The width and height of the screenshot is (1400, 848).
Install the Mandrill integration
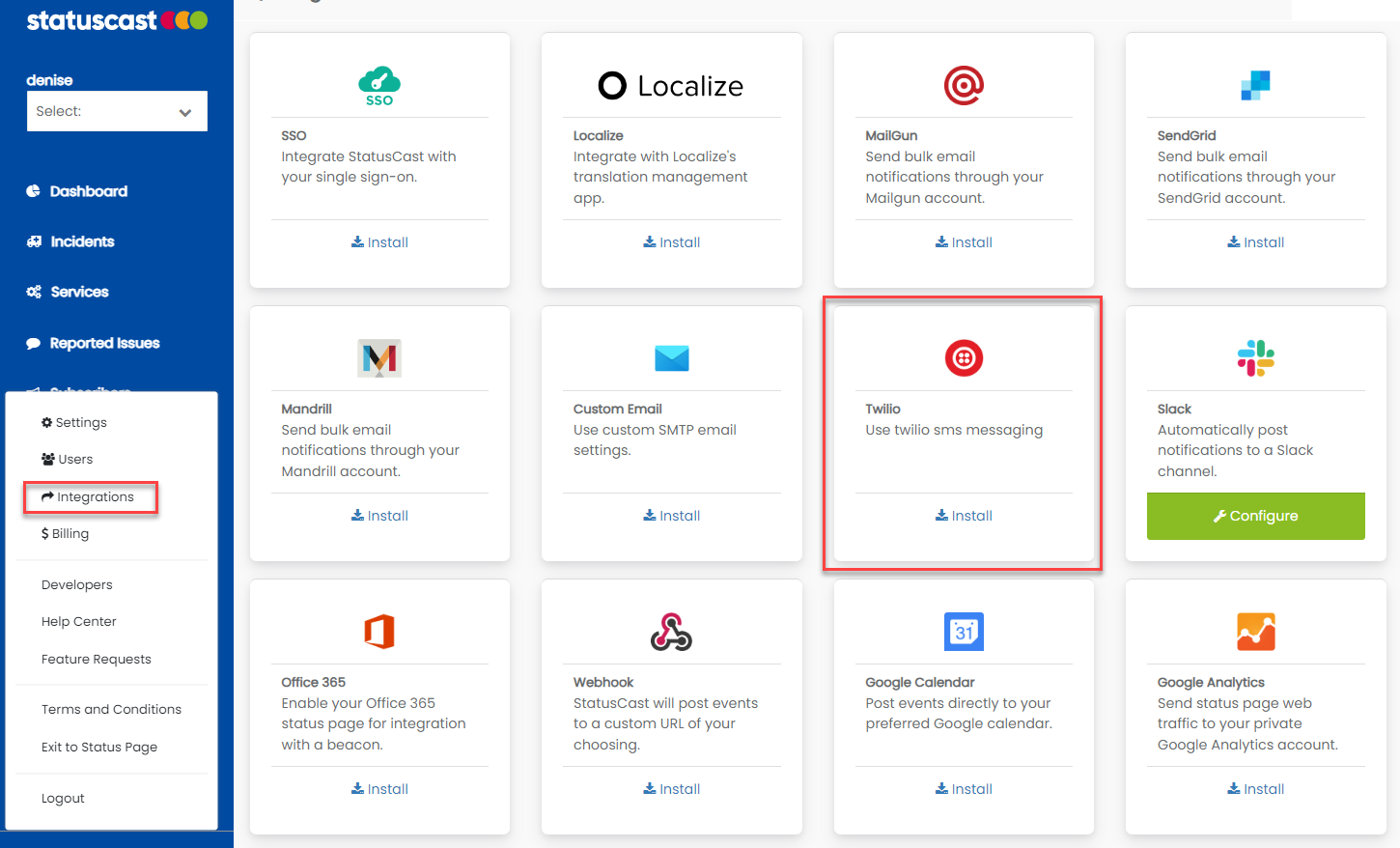379,516
